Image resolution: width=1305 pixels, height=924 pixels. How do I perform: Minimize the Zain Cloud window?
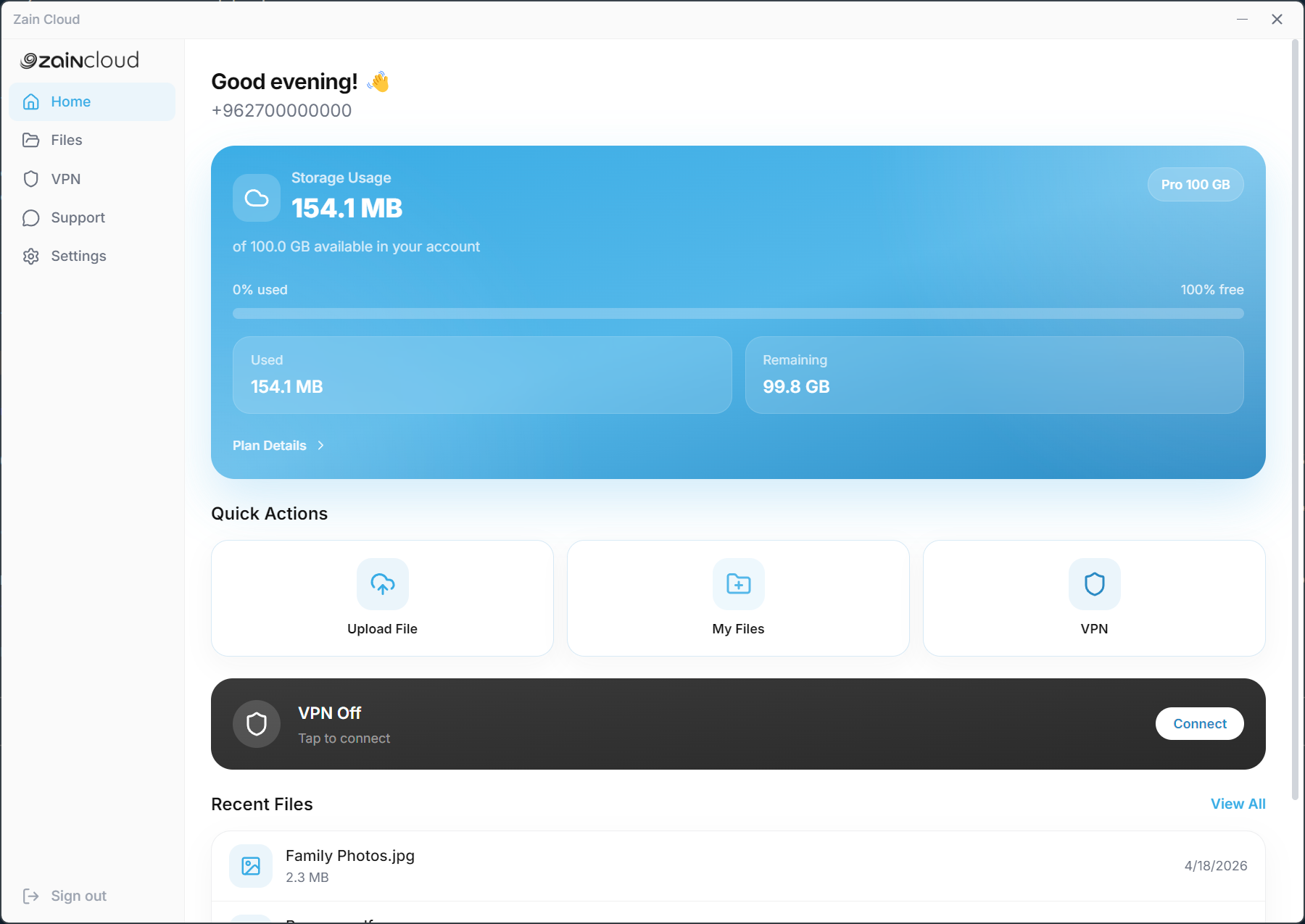coord(1242,20)
